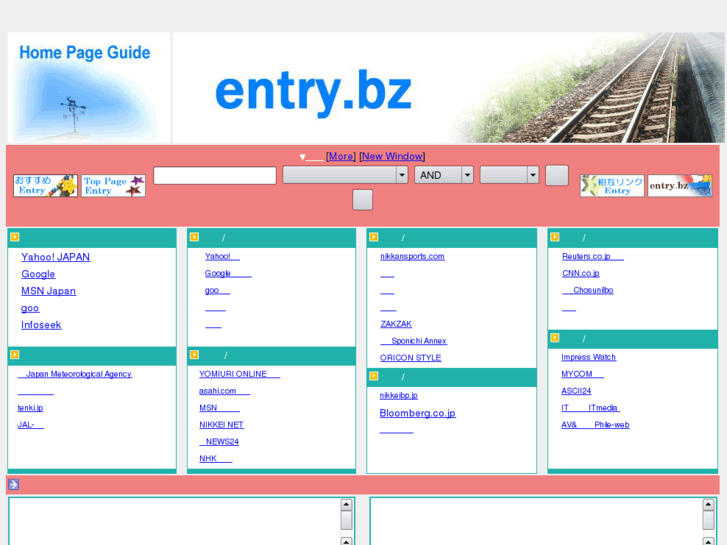Open asahi.com link
This screenshot has width=727, height=545.
tap(224, 391)
